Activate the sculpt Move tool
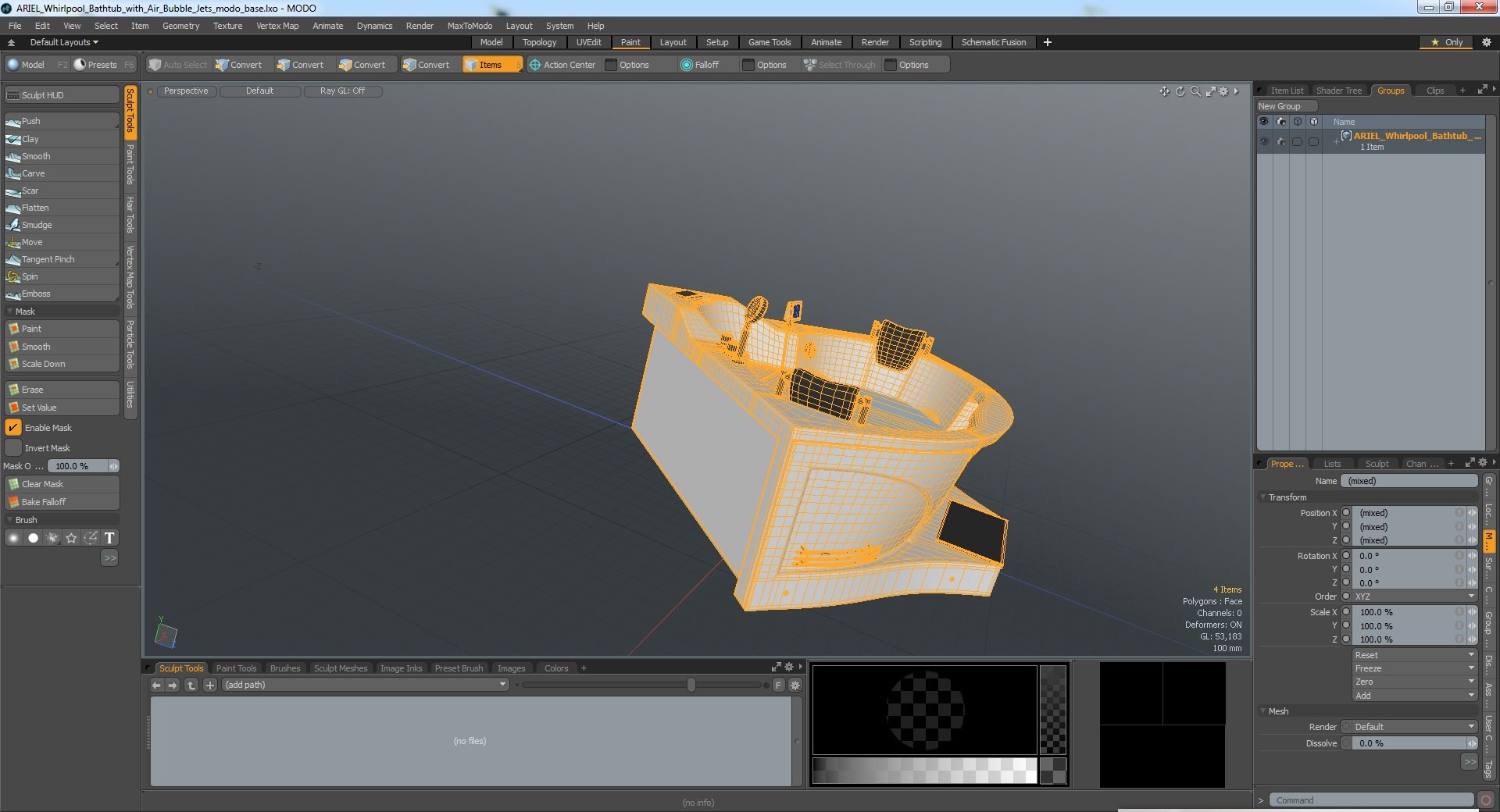Screen dimensions: 1500x812 coord(62,242)
